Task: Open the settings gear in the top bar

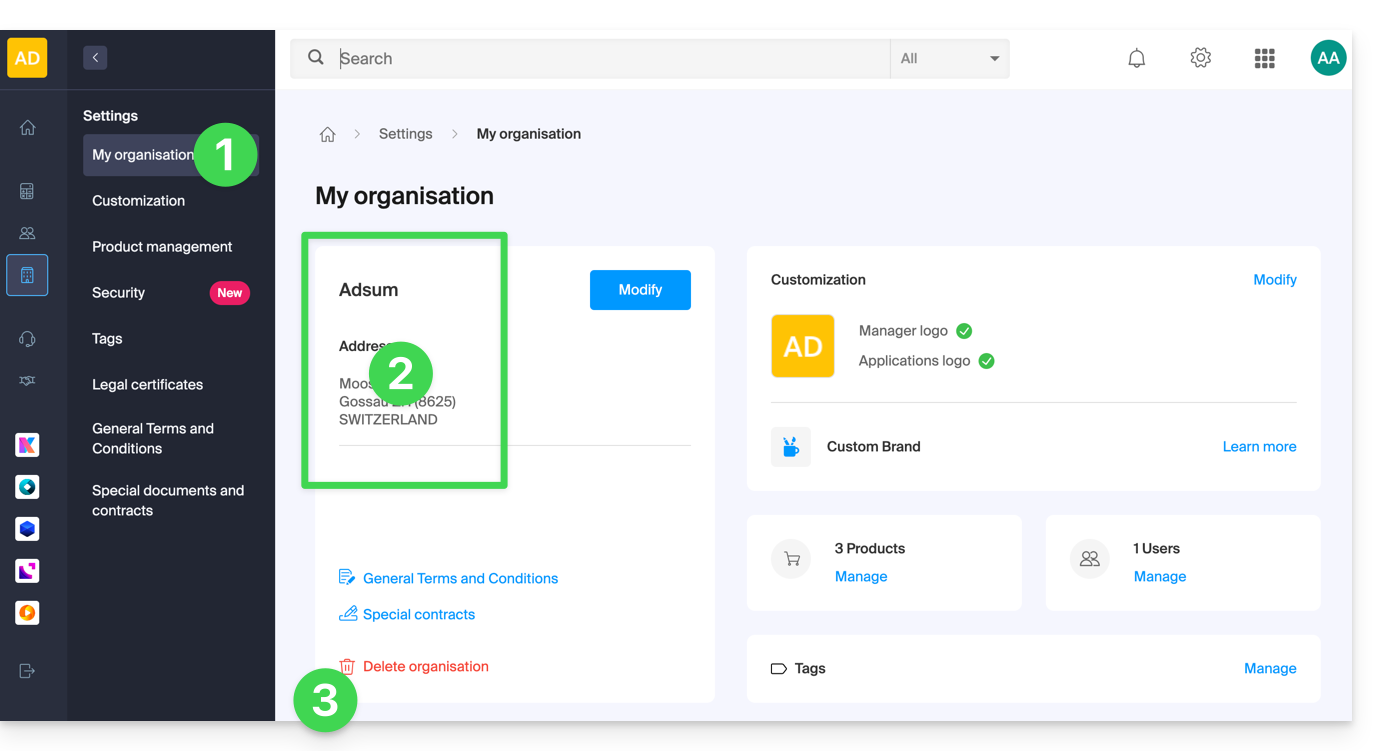Action: pos(1200,58)
